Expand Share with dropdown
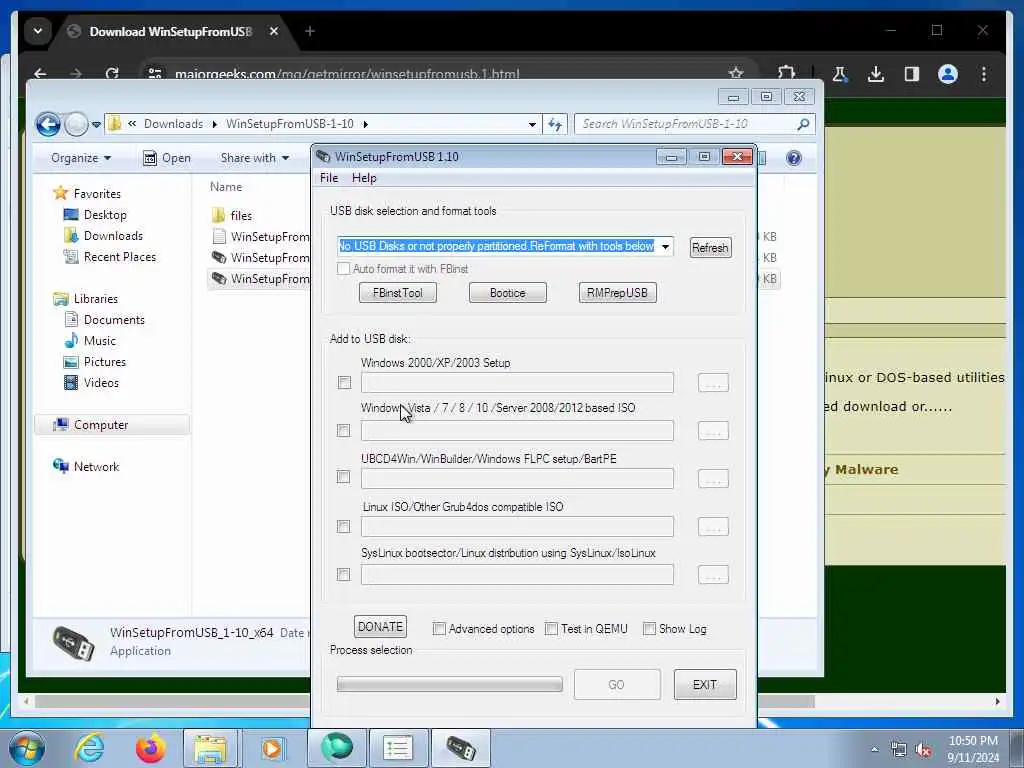The width and height of the screenshot is (1024, 768). coord(255,158)
